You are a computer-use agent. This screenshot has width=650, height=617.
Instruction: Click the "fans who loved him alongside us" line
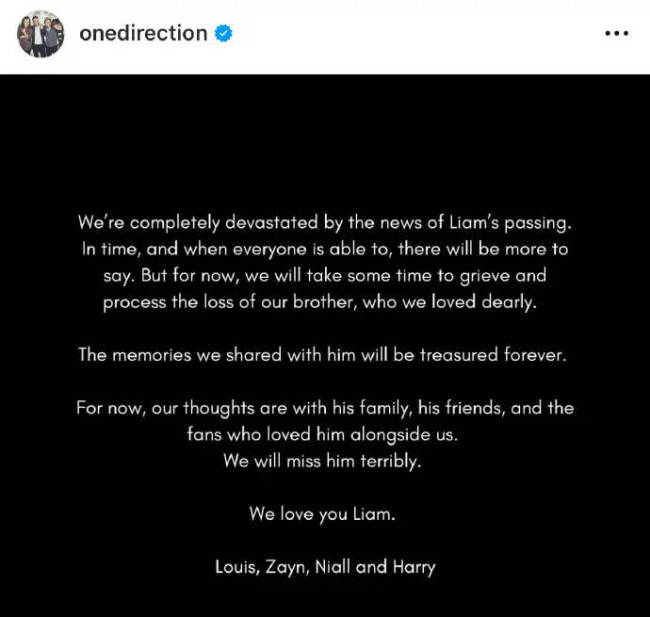(x=325, y=435)
